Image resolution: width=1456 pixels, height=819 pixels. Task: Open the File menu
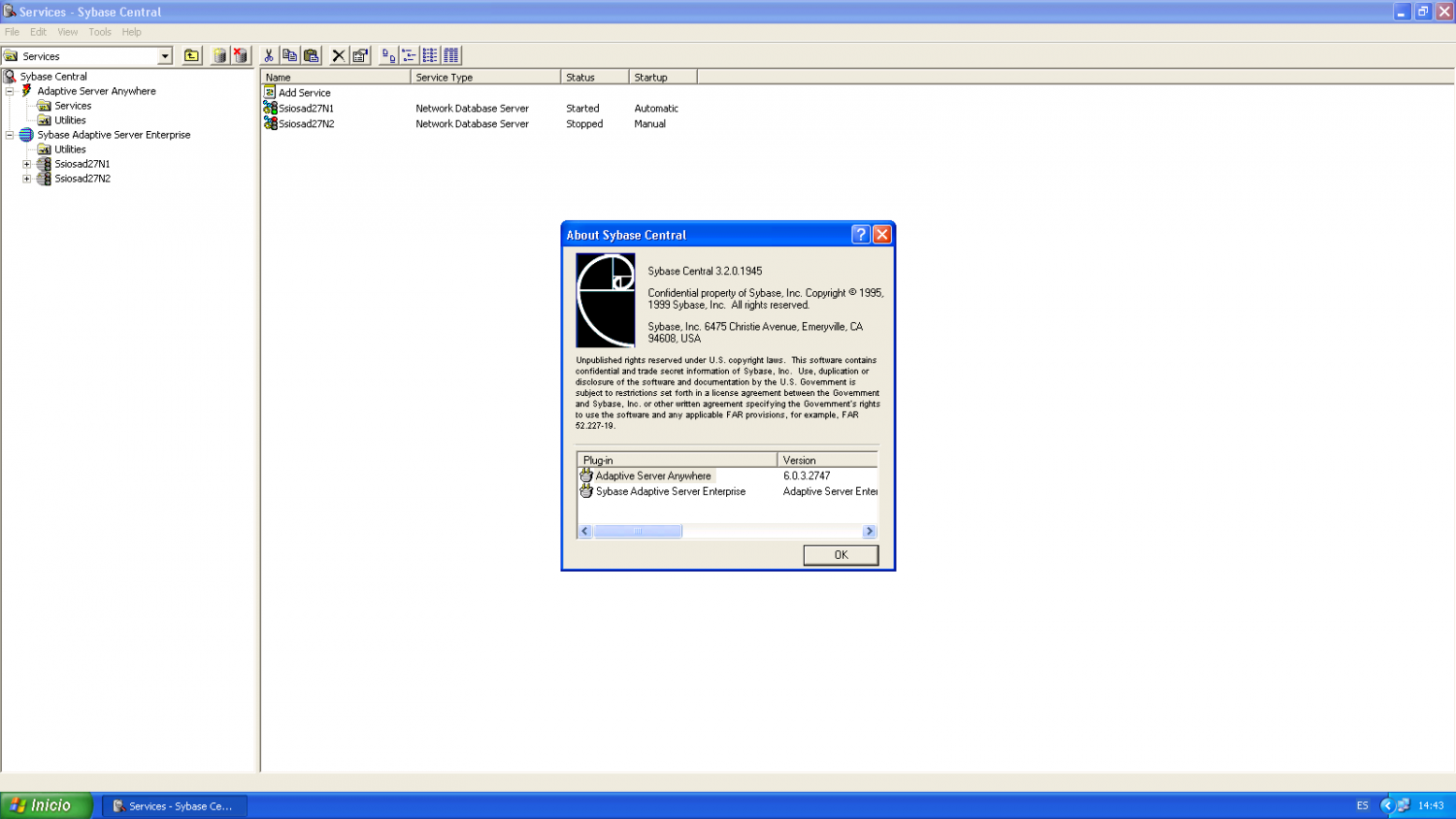point(12,32)
